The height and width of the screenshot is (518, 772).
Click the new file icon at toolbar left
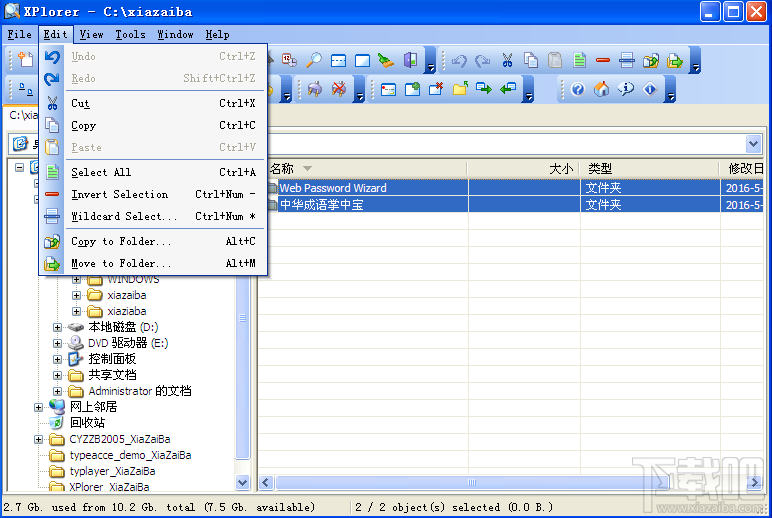(25, 60)
